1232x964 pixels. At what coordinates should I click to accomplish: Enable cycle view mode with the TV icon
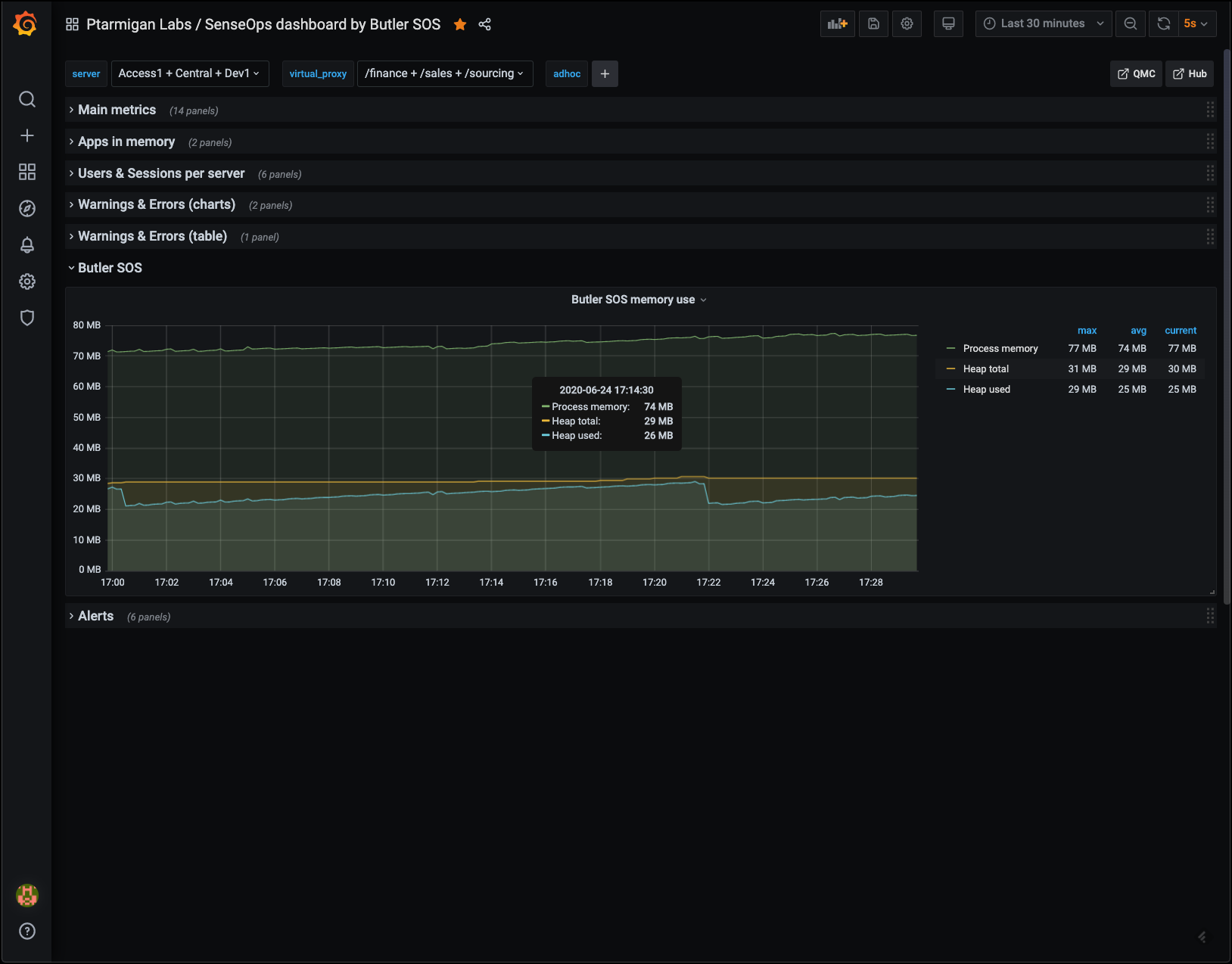(948, 23)
